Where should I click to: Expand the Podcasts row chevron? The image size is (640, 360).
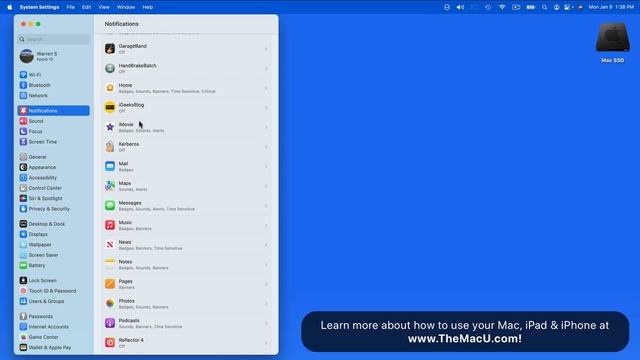tap(266, 323)
